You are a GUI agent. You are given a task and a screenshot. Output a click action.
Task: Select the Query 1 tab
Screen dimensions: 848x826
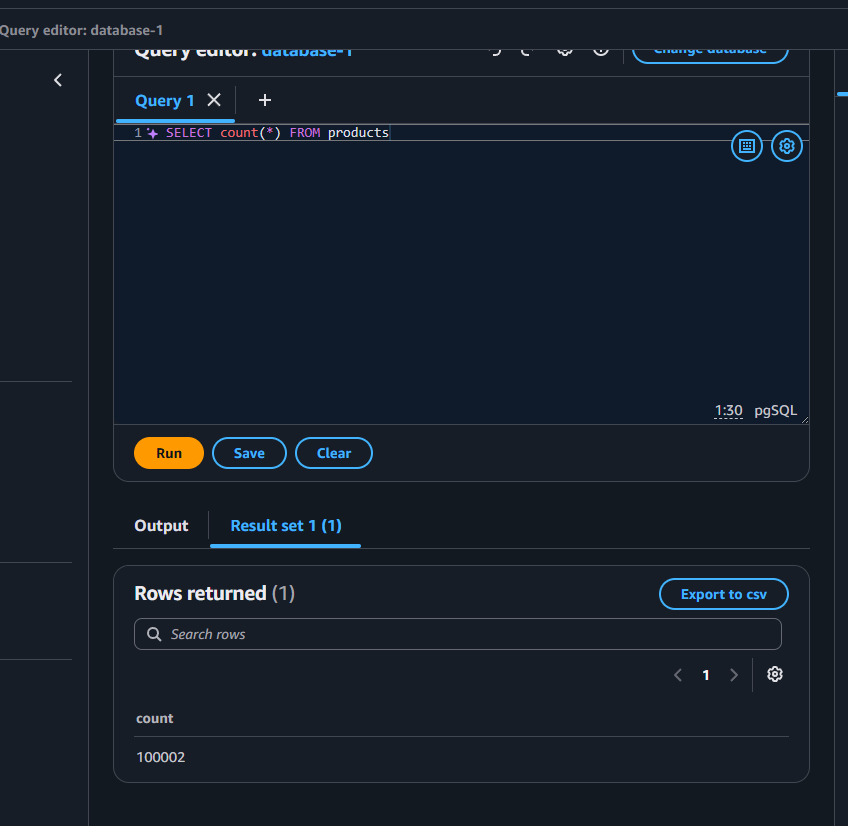[x=164, y=101]
